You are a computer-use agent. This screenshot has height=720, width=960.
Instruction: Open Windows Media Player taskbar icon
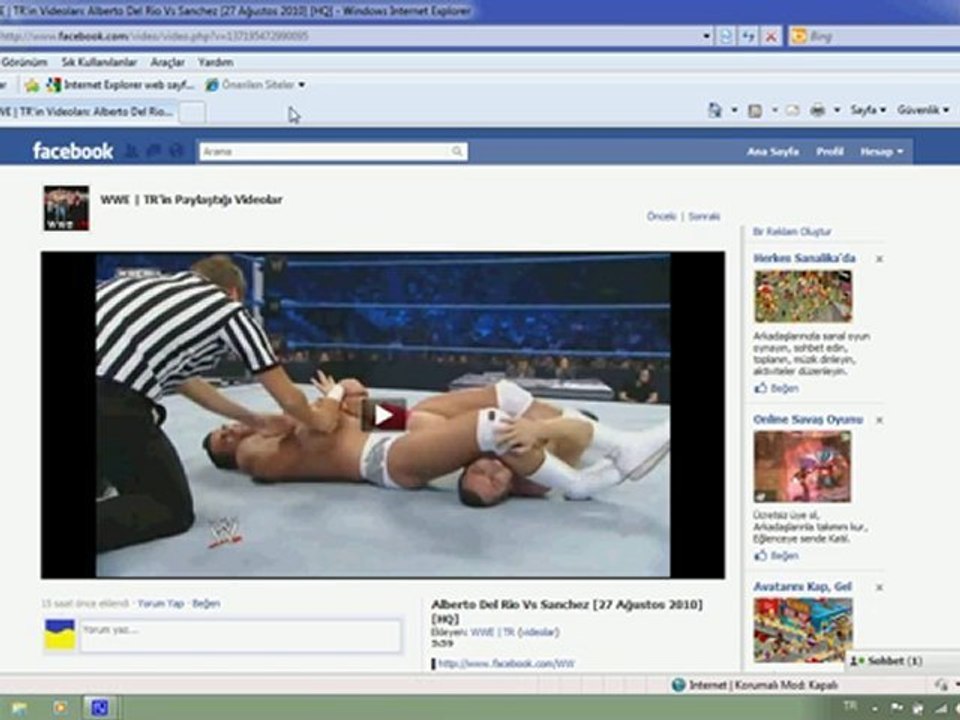coord(60,708)
